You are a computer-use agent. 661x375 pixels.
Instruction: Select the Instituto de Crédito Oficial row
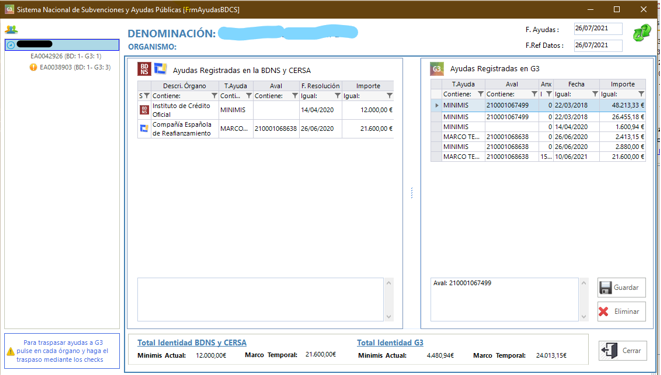coord(266,110)
